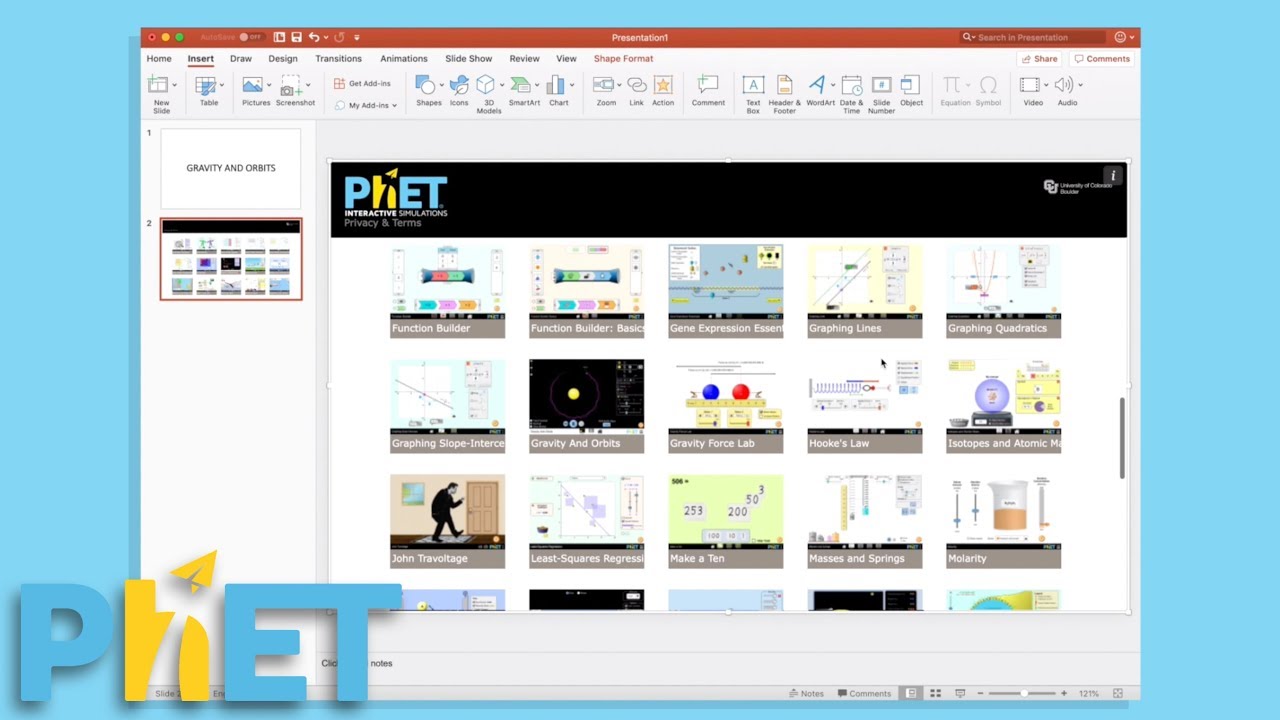This screenshot has height=720, width=1280.
Task: Click the info button on PhET header
Action: click(1113, 176)
